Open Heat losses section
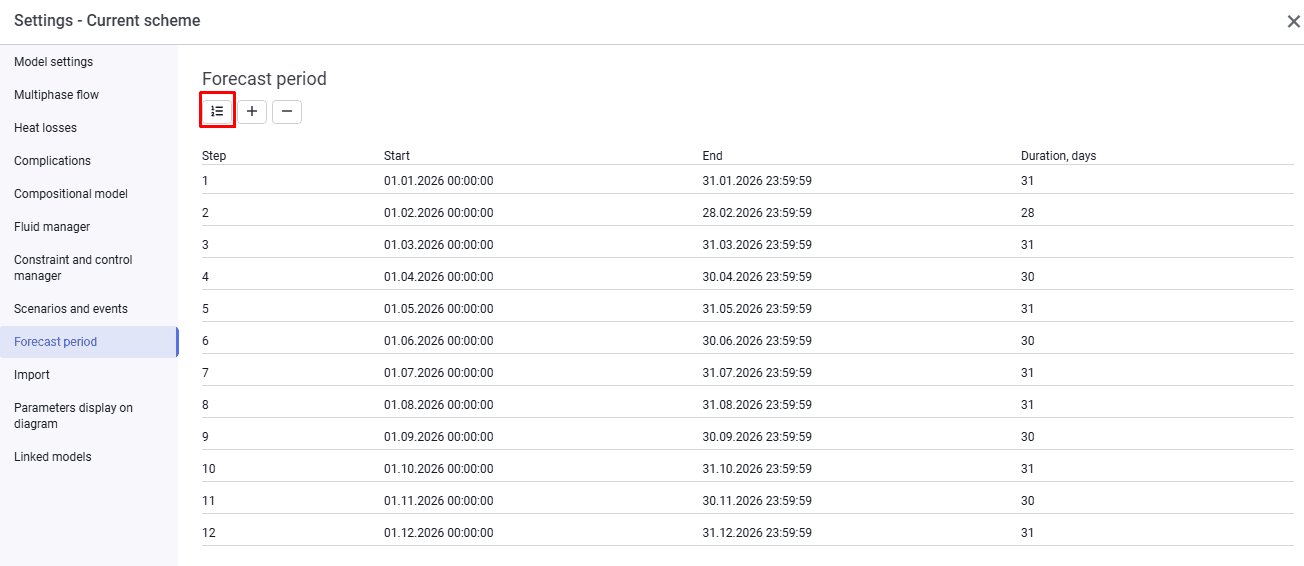 46,128
